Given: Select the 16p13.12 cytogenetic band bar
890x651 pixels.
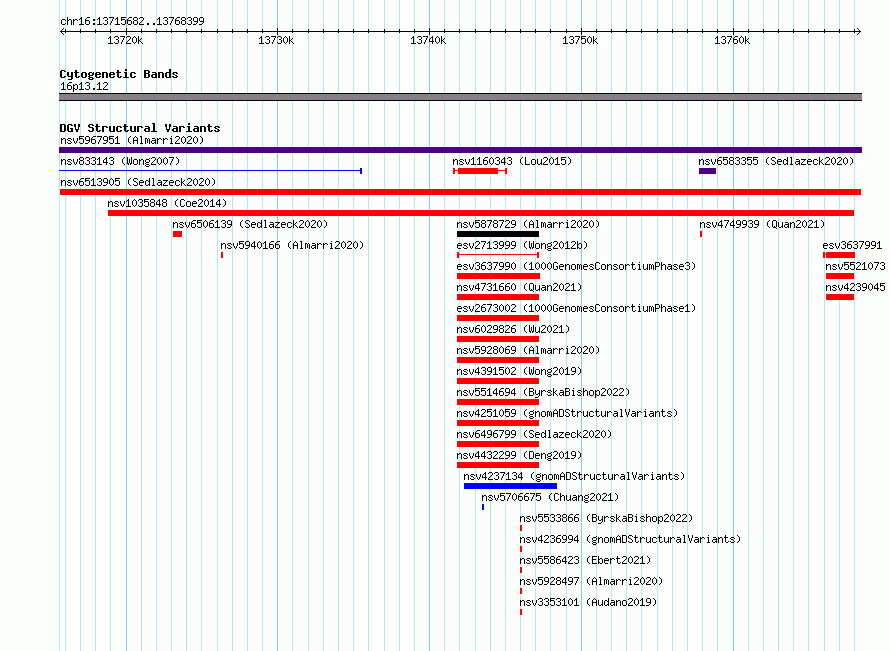Looking at the screenshot, I should (x=460, y=97).
